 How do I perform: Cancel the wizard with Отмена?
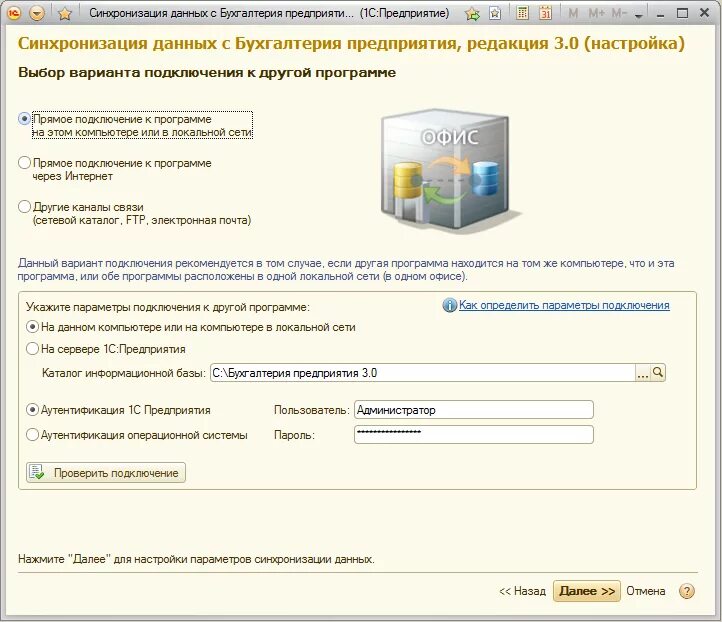point(646,591)
